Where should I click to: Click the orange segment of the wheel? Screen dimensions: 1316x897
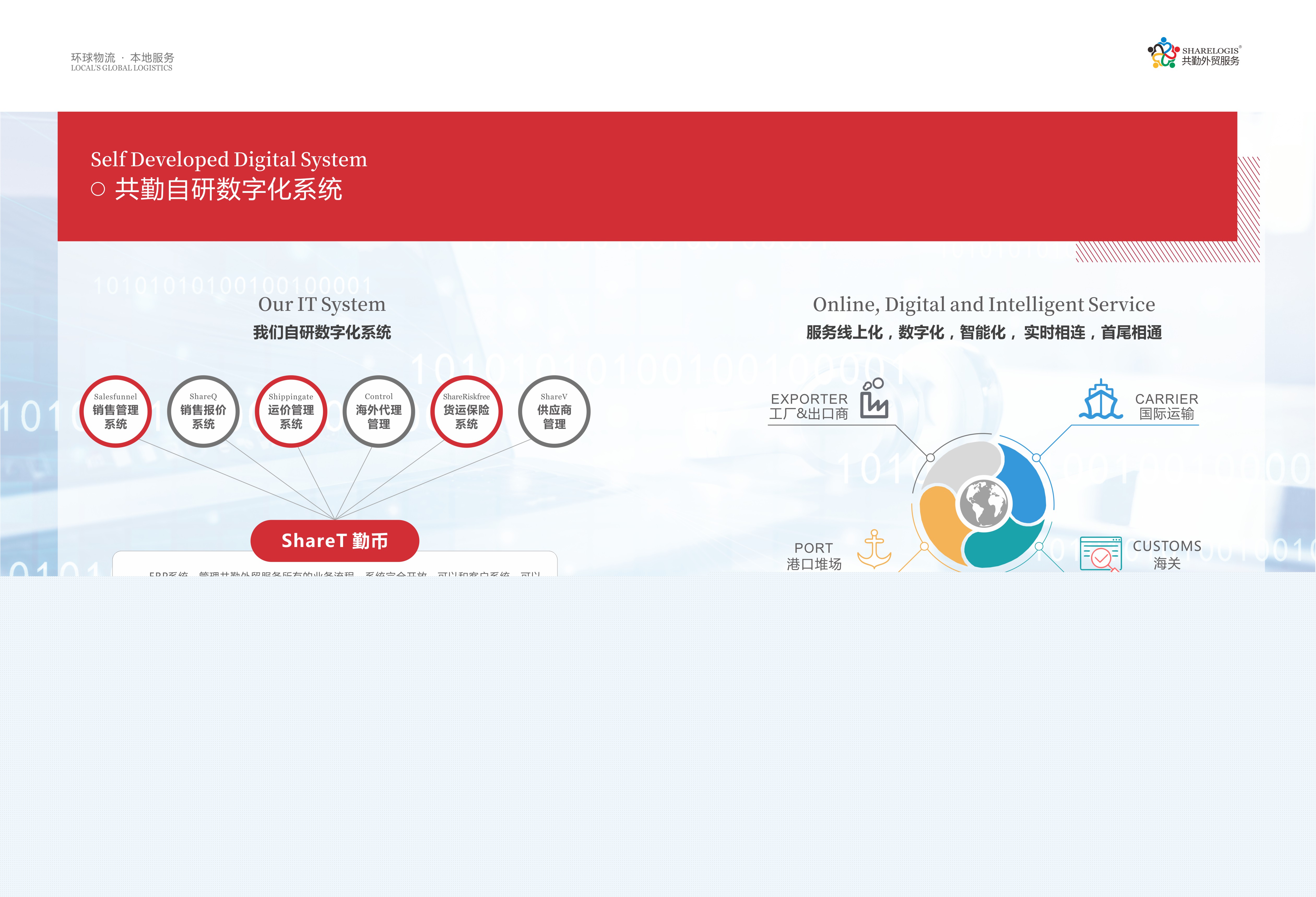(940, 524)
